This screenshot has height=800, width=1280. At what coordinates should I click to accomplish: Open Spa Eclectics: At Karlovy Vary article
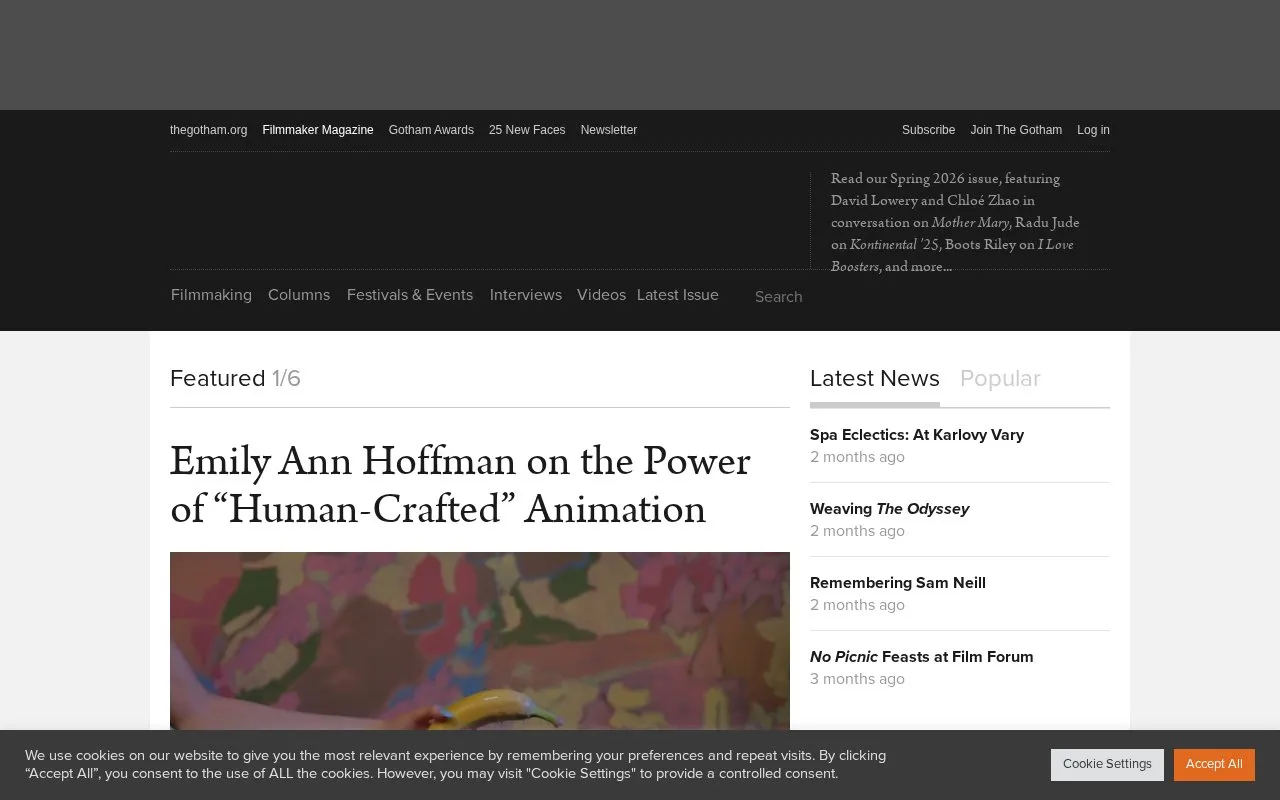click(917, 435)
